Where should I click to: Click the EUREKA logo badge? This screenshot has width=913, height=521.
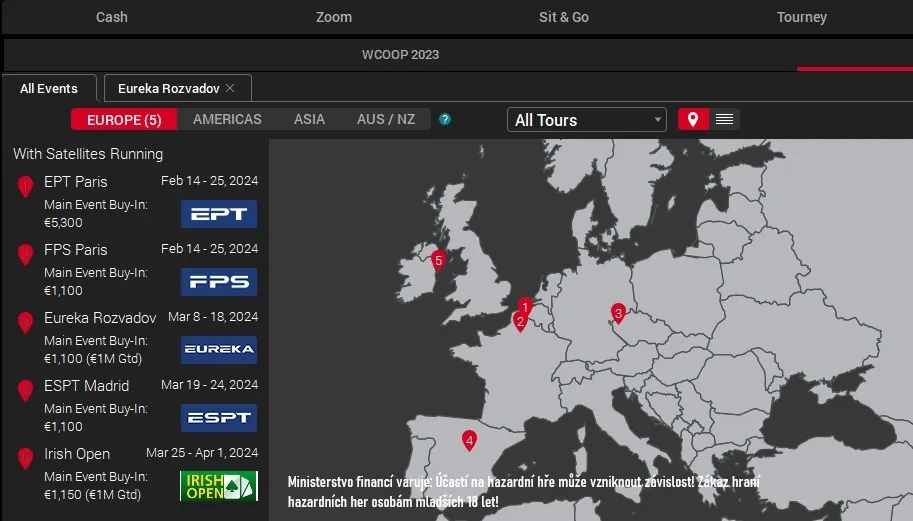tap(219, 350)
